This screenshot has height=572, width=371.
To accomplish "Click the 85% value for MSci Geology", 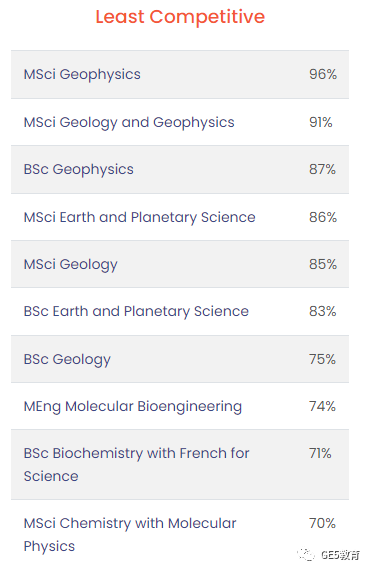I will pyautogui.click(x=323, y=264).
